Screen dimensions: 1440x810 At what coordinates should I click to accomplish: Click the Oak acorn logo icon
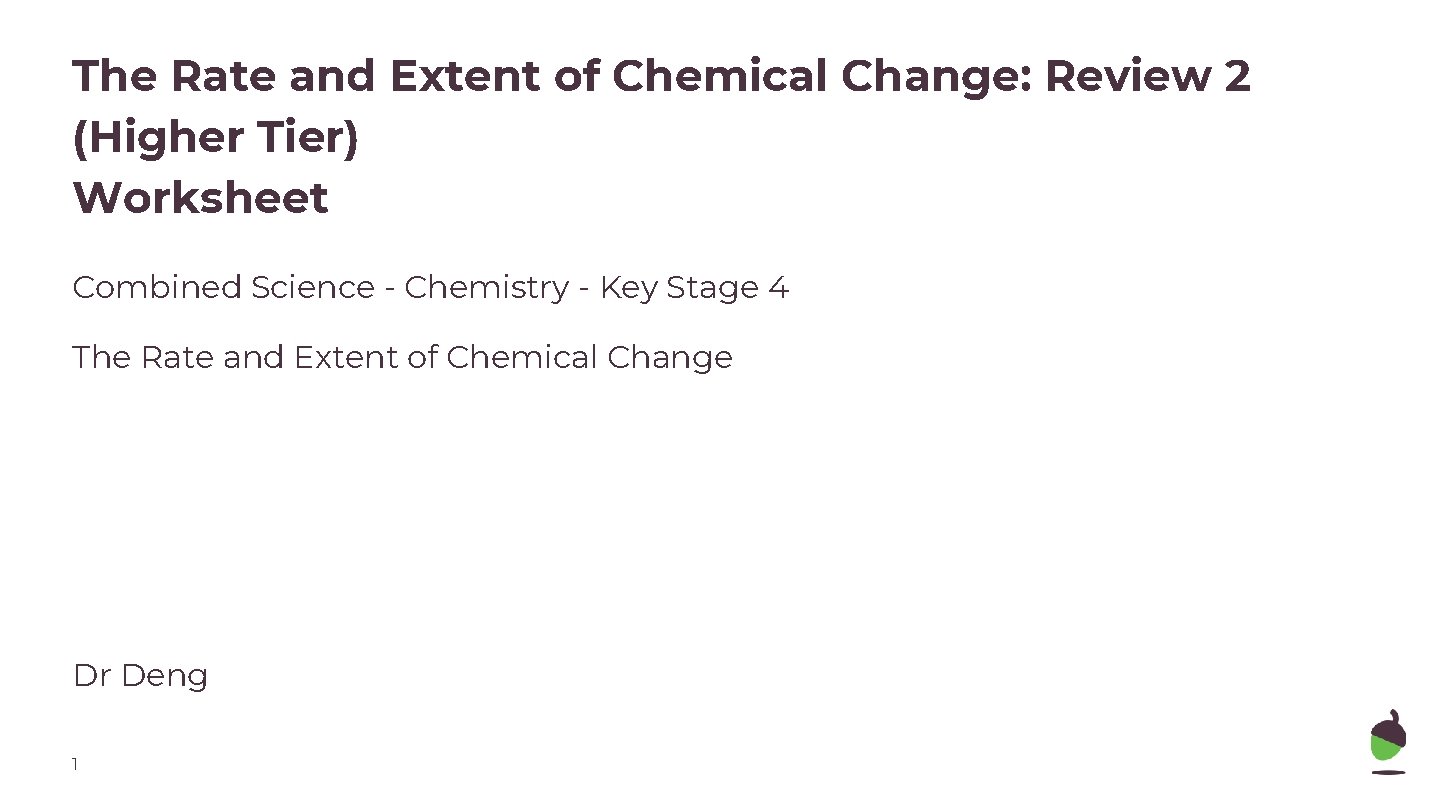pyautogui.click(x=1387, y=741)
